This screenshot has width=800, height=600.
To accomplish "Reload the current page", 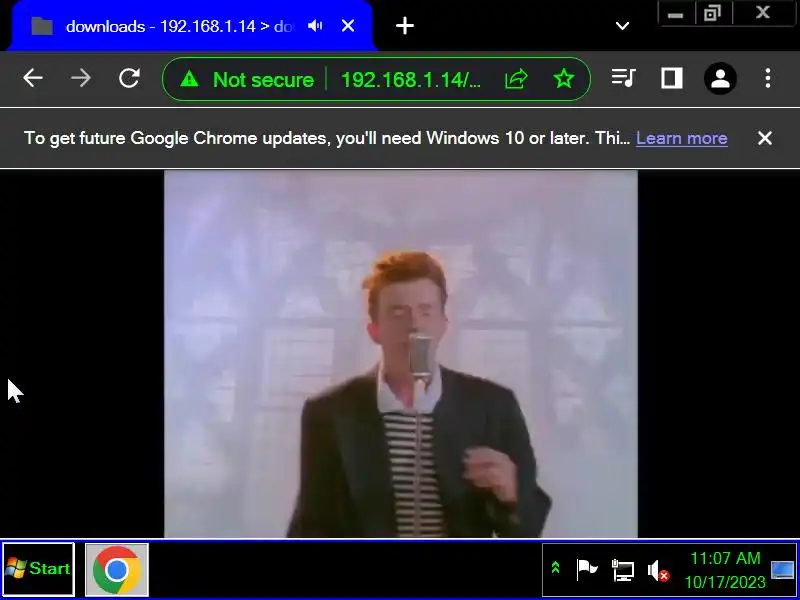I will point(130,78).
